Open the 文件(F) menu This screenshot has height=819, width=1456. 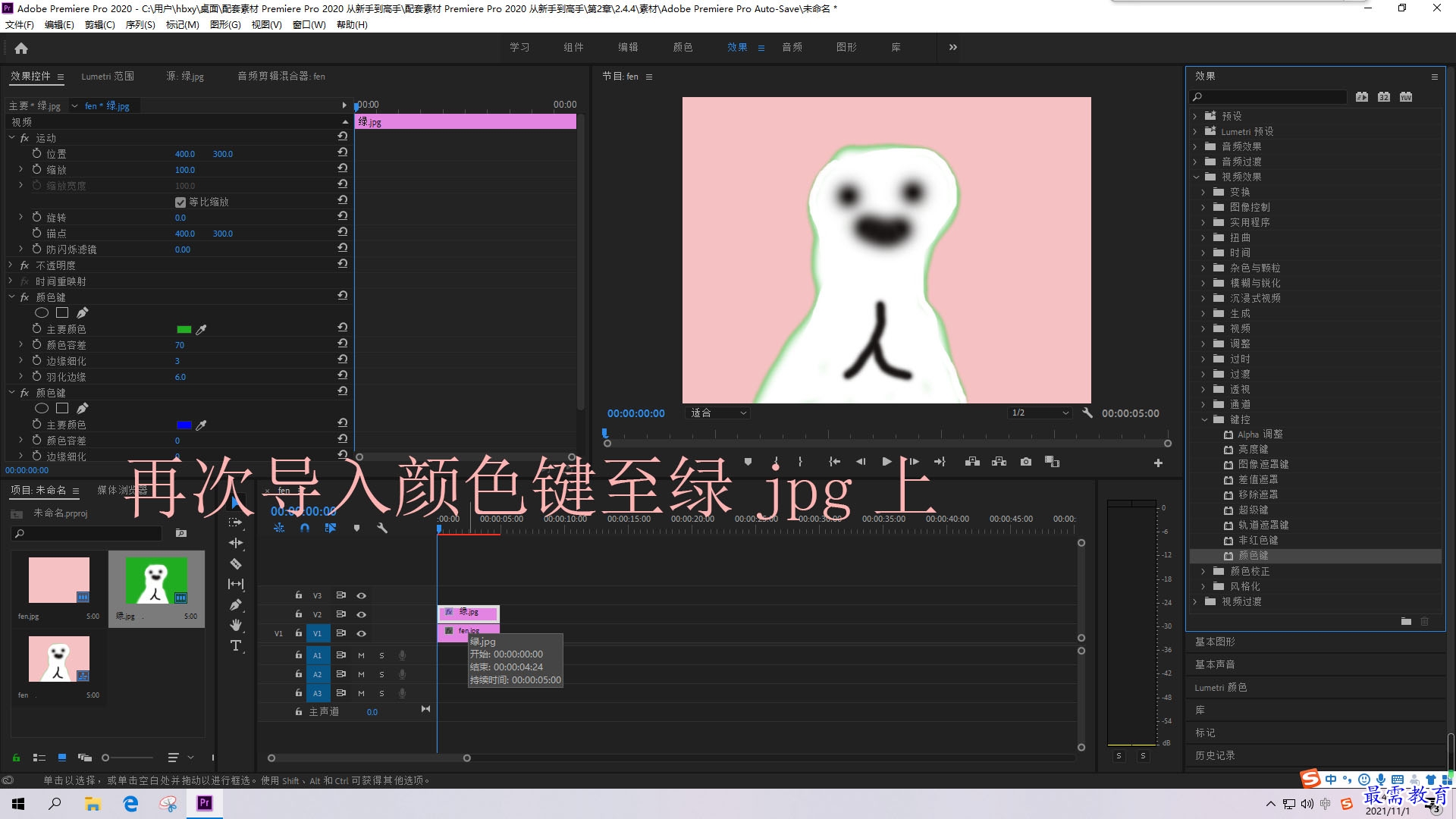pyautogui.click(x=20, y=25)
